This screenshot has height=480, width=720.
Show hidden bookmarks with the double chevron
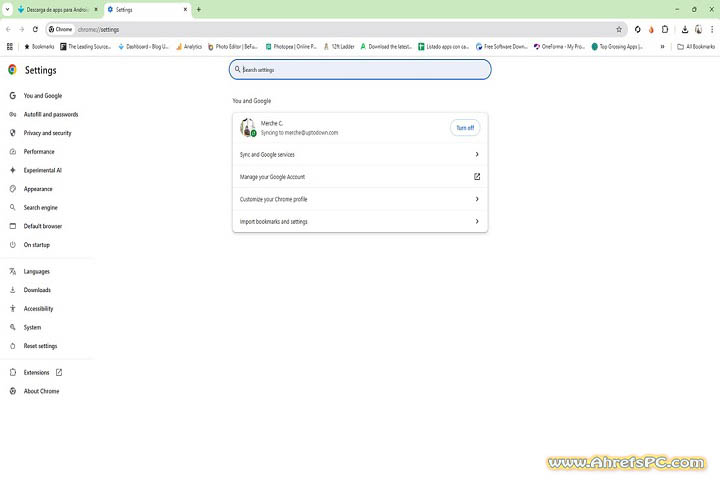(x=662, y=46)
